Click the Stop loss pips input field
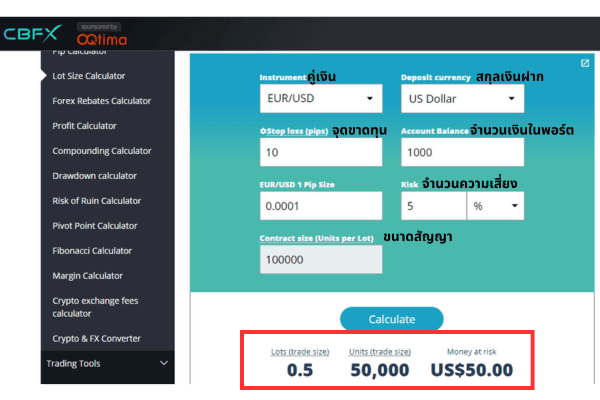This screenshot has height=400, width=600. [320, 152]
